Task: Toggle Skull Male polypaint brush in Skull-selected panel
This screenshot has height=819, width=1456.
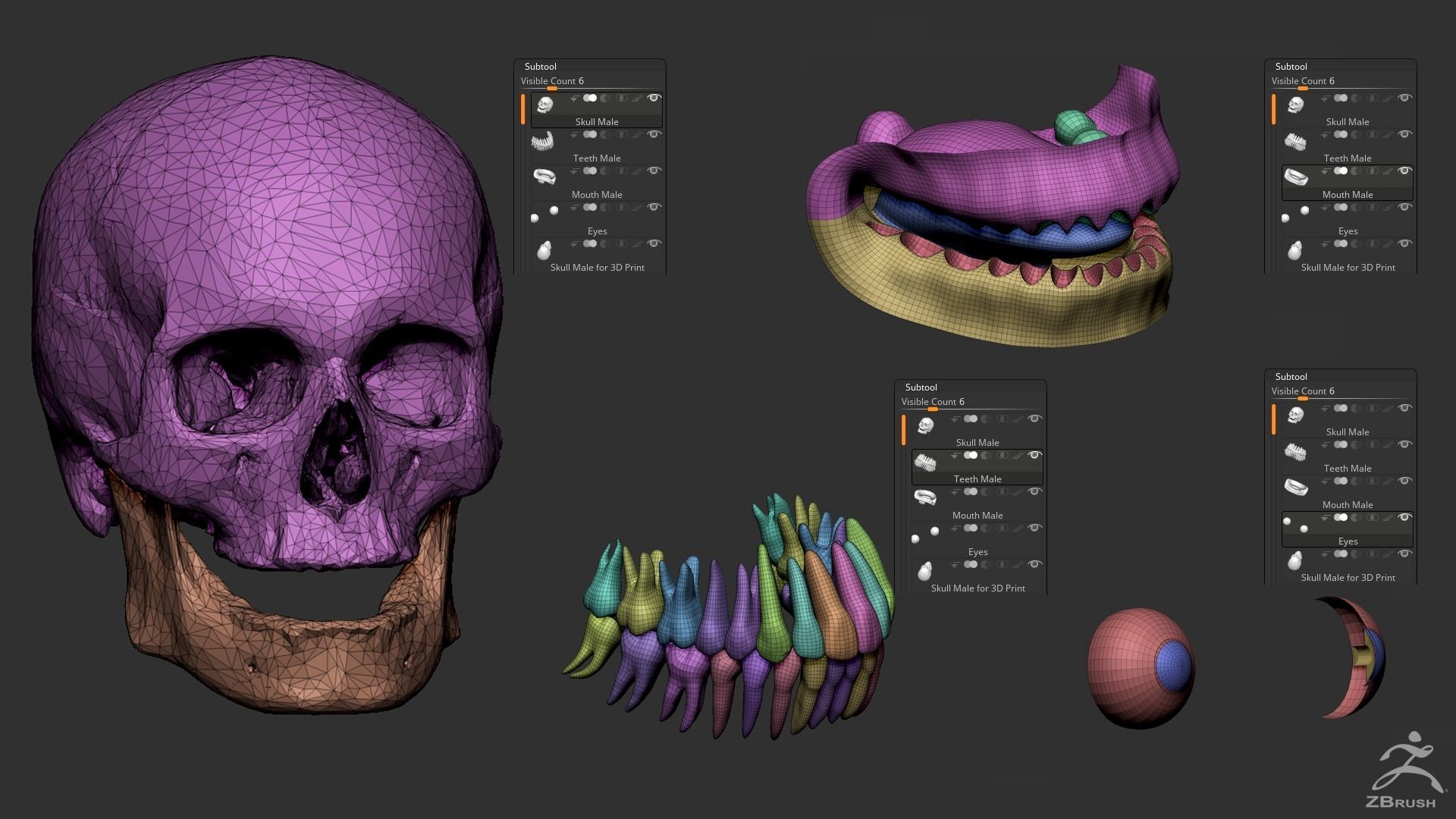Action: point(637,98)
